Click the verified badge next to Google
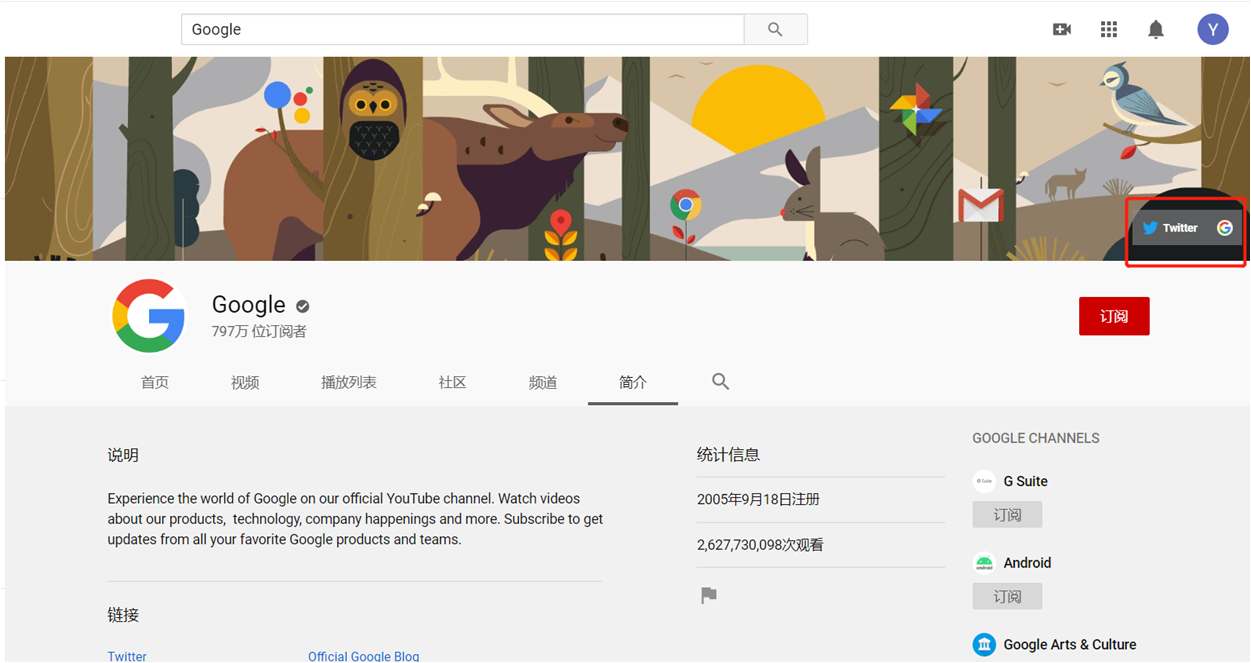This screenshot has width=1251, height=663. (x=302, y=306)
